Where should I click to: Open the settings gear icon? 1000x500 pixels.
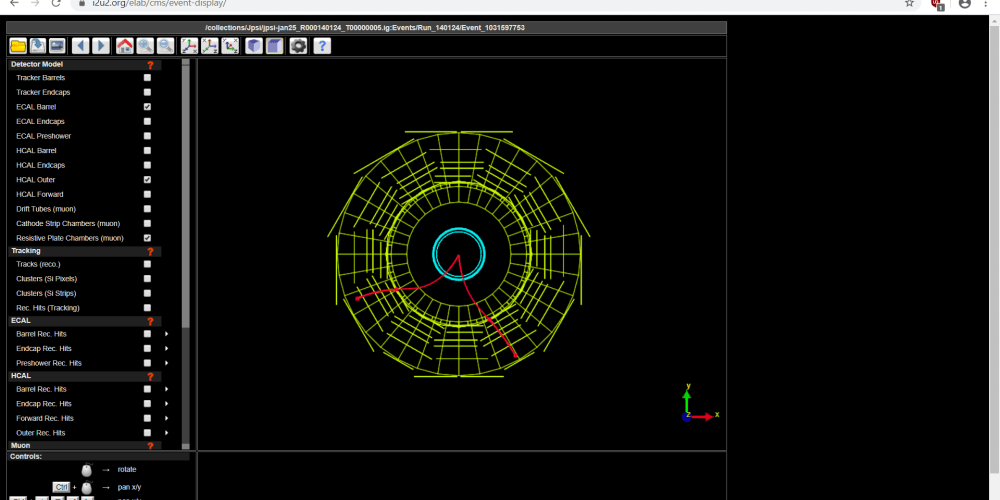click(x=298, y=46)
